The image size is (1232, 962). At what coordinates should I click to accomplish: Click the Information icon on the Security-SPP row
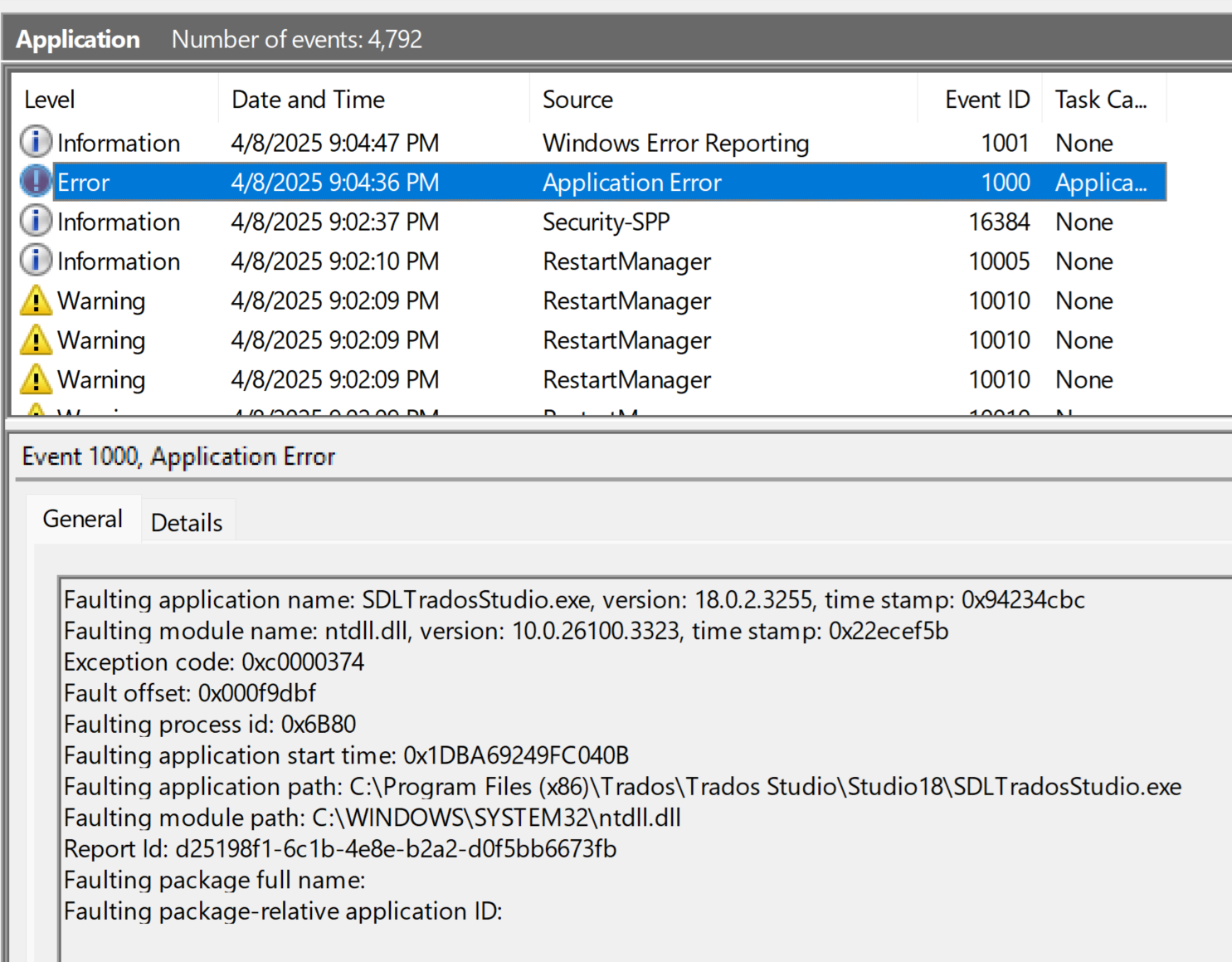pyautogui.click(x=35, y=221)
